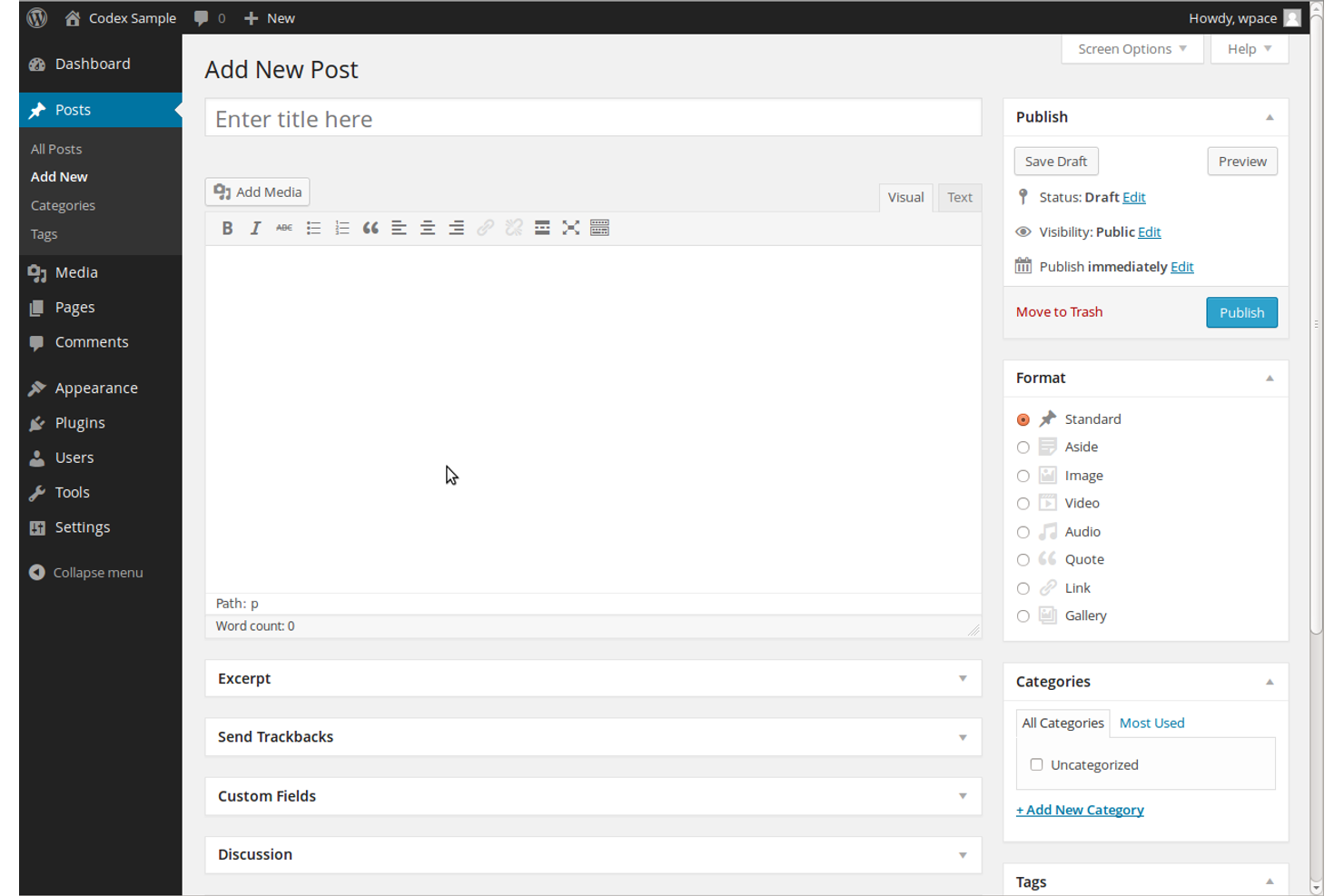1344x896 pixels.
Task: Toggle bold formatting in the editor toolbar
Action: click(x=227, y=228)
